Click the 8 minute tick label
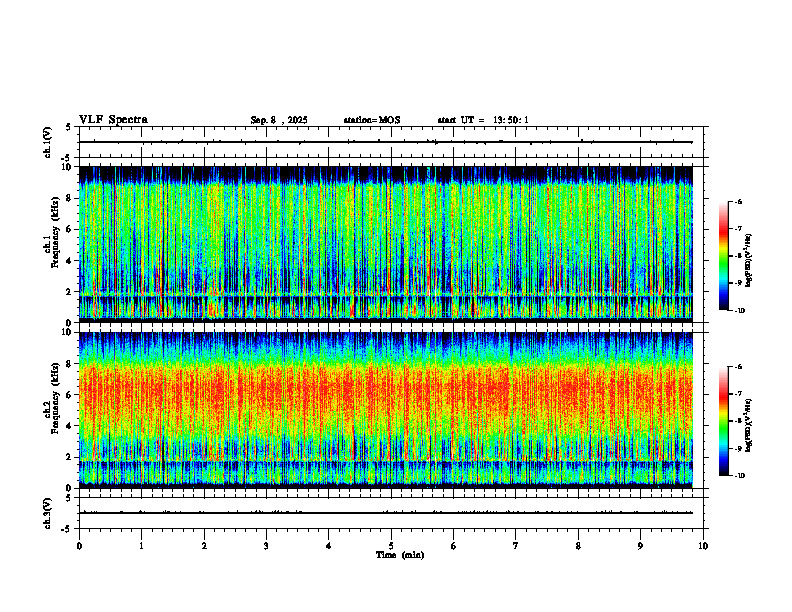 coord(578,546)
